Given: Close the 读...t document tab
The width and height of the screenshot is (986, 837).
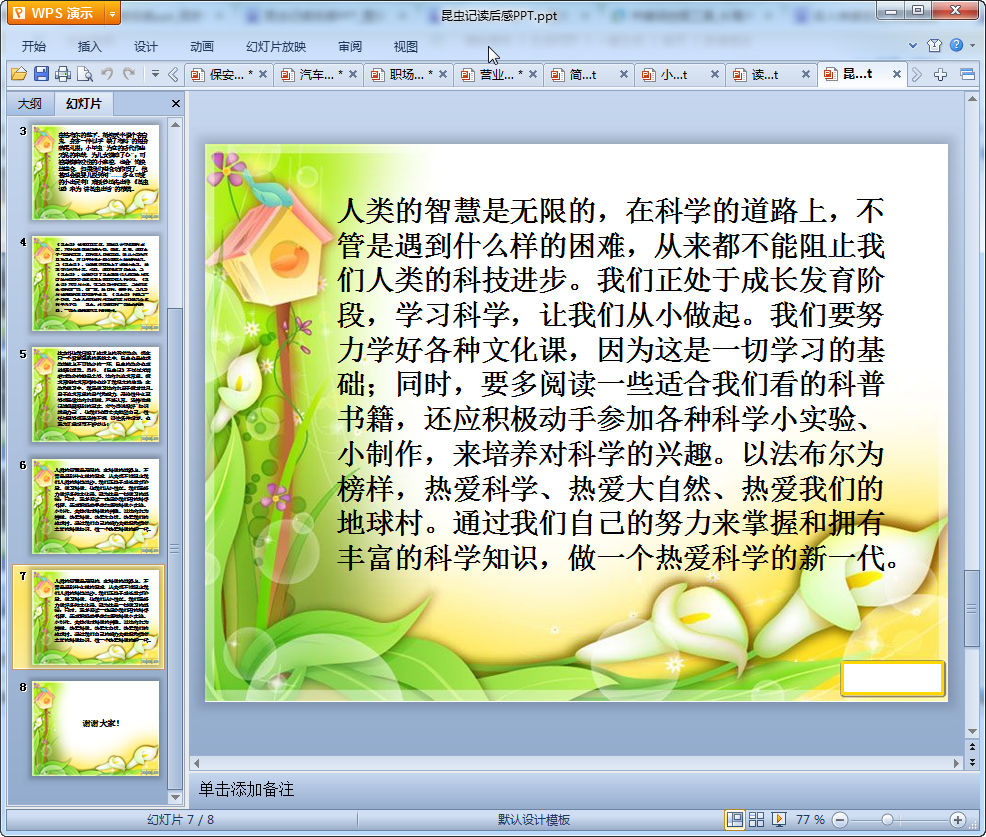Looking at the screenshot, I should (806, 74).
